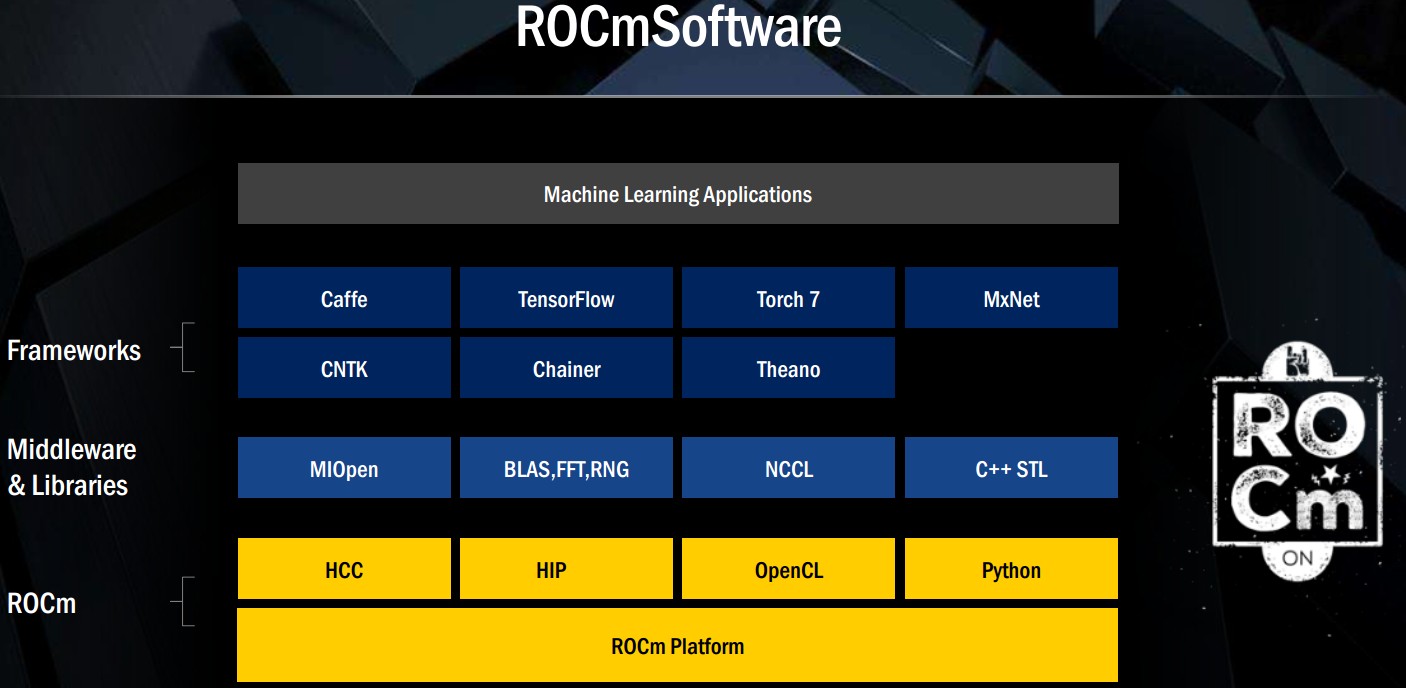The width and height of the screenshot is (1406, 688).
Task: Click the Chainer box
Action: [566, 368]
